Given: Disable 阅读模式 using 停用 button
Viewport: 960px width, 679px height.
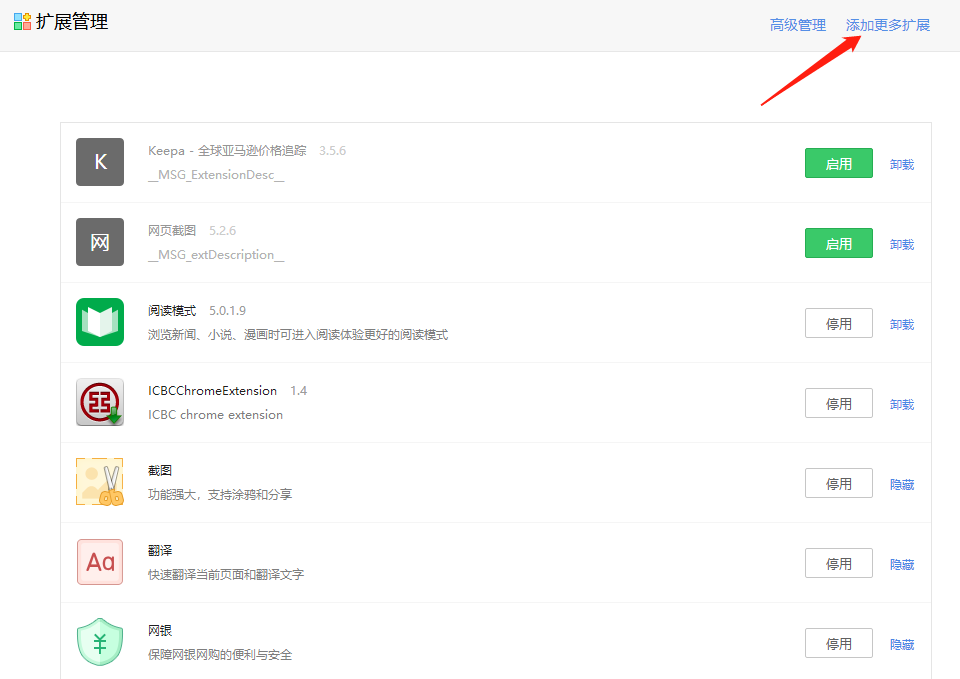Looking at the screenshot, I should (838, 323).
